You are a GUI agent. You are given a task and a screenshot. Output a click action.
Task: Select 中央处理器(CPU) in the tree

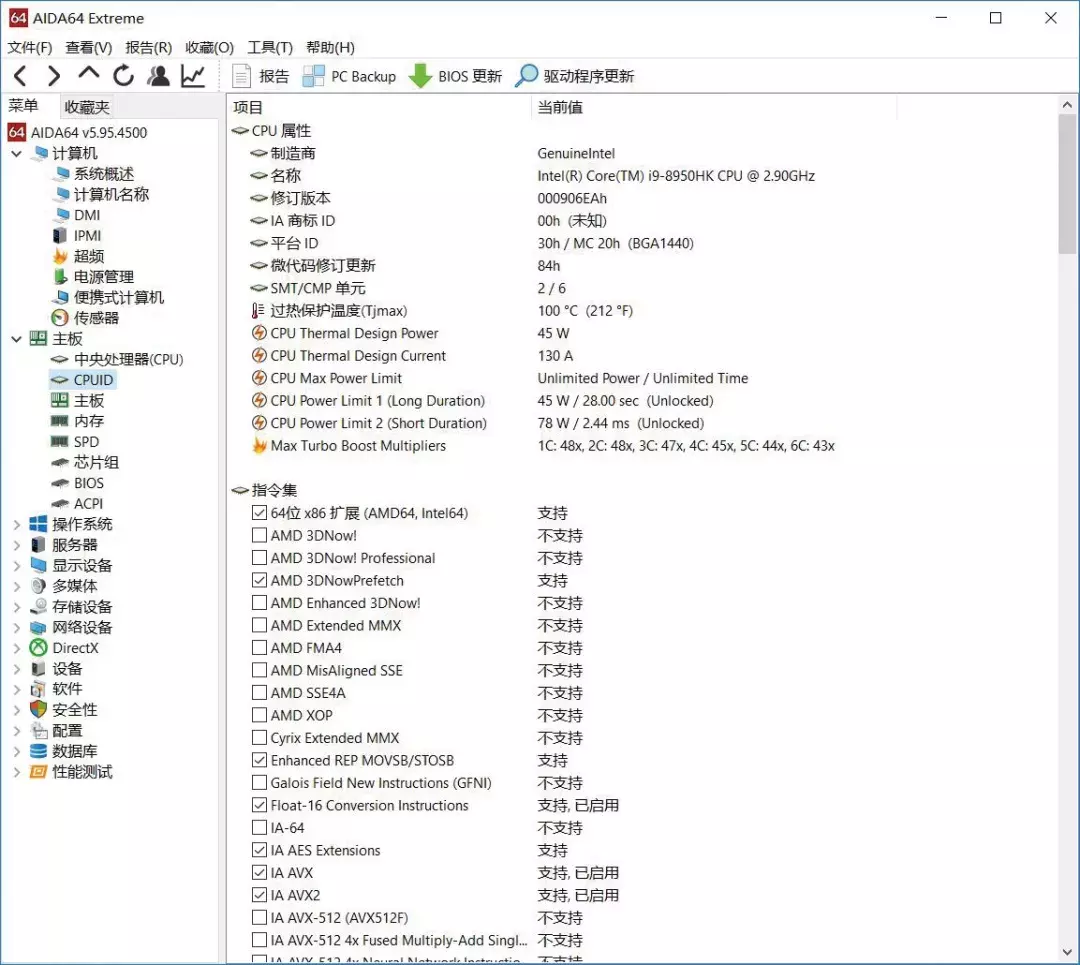[x=129, y=360]
